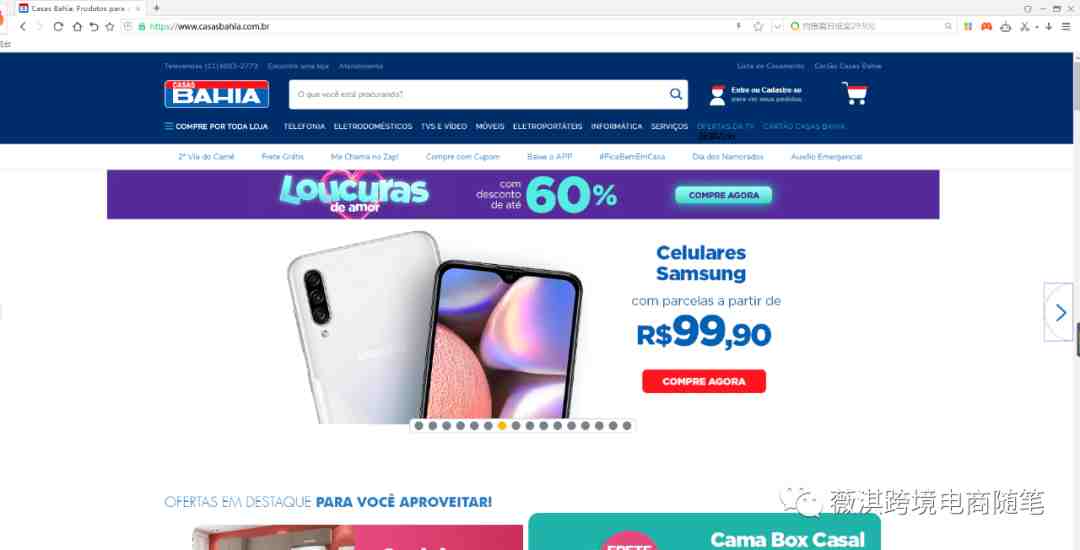Click the browser back arrow
The height and width of the screenshot is (550, 1080).
coord(23,27)
